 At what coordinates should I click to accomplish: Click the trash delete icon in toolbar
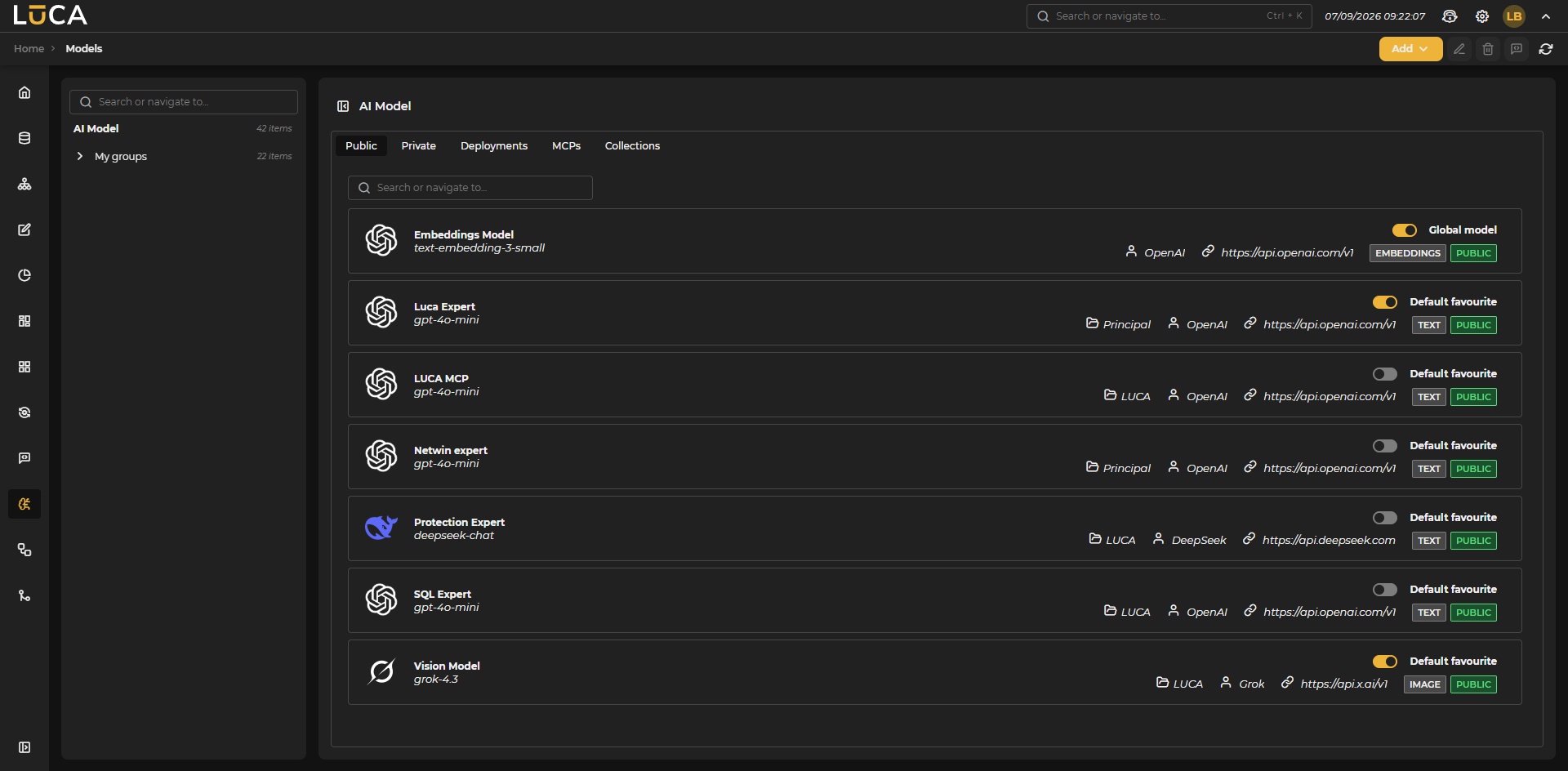(1488, 49)
